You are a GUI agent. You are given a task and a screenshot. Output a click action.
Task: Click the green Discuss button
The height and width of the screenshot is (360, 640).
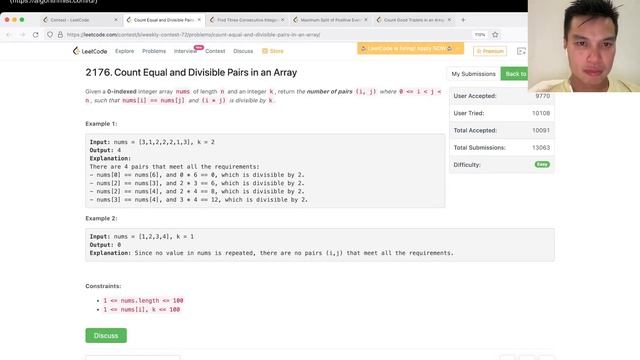pos(106,336)
